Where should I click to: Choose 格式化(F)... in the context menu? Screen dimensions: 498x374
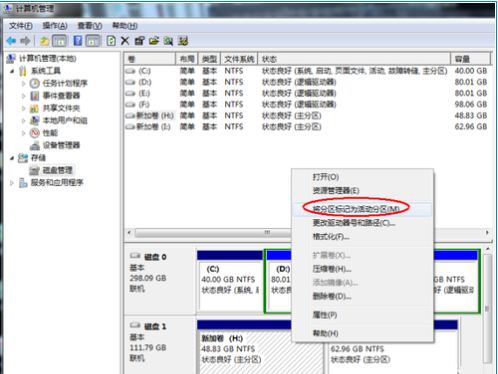[362, 237]
